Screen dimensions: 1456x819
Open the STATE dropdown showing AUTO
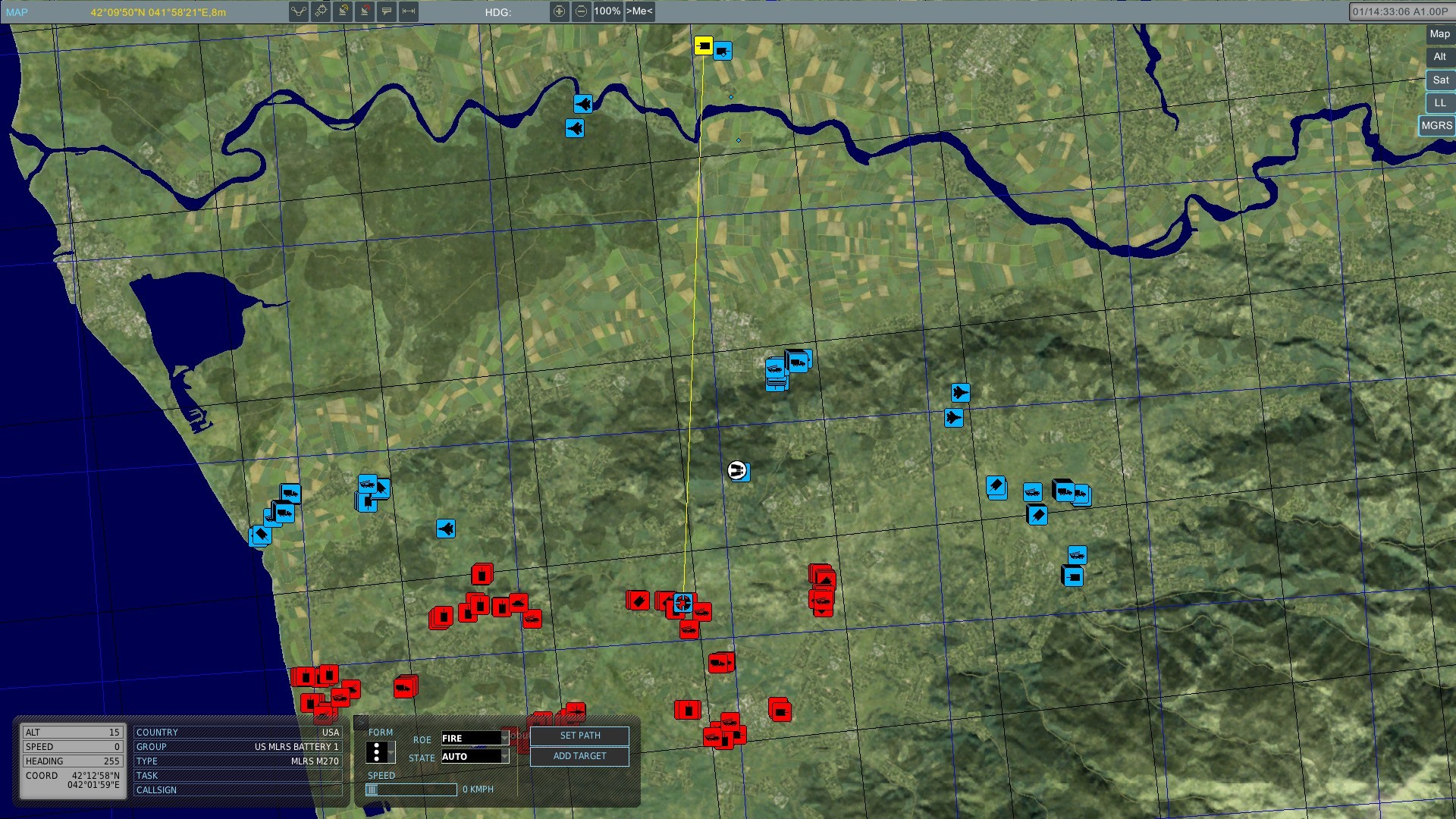click(x=474, y=757)
